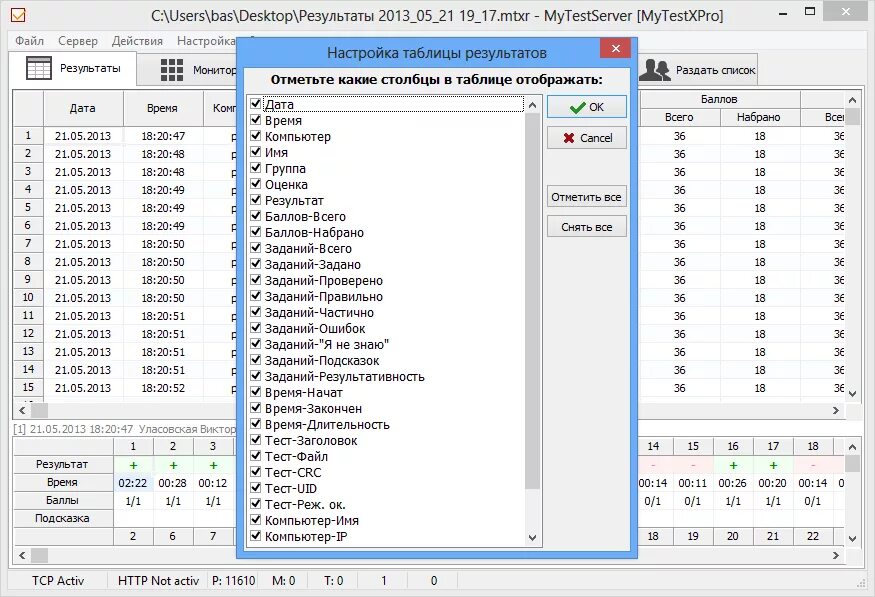Toggle the Время-Закончен checkbox
The height and width of the screenshot is (597, 875).
(256, 408)
